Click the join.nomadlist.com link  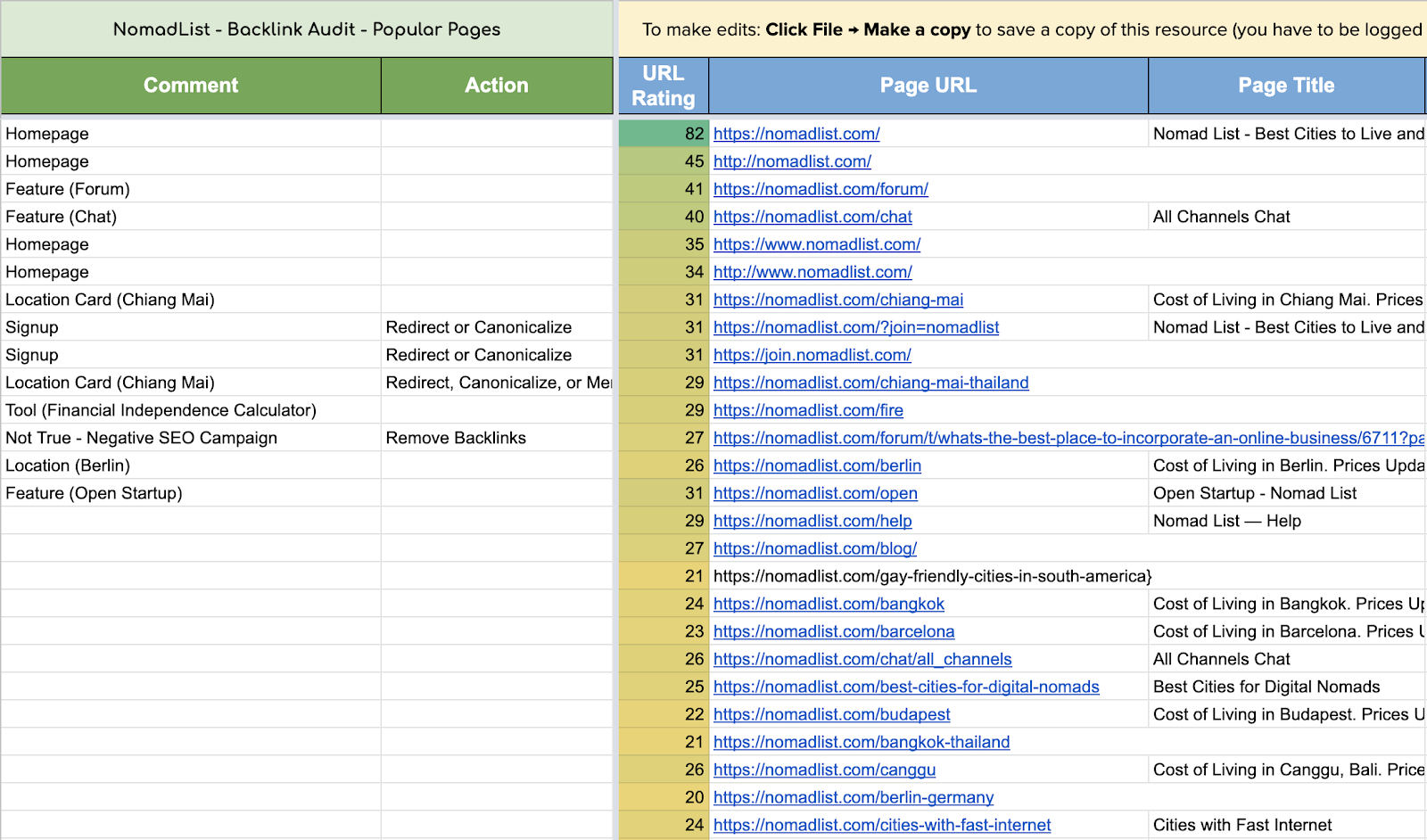coord(812,355)
